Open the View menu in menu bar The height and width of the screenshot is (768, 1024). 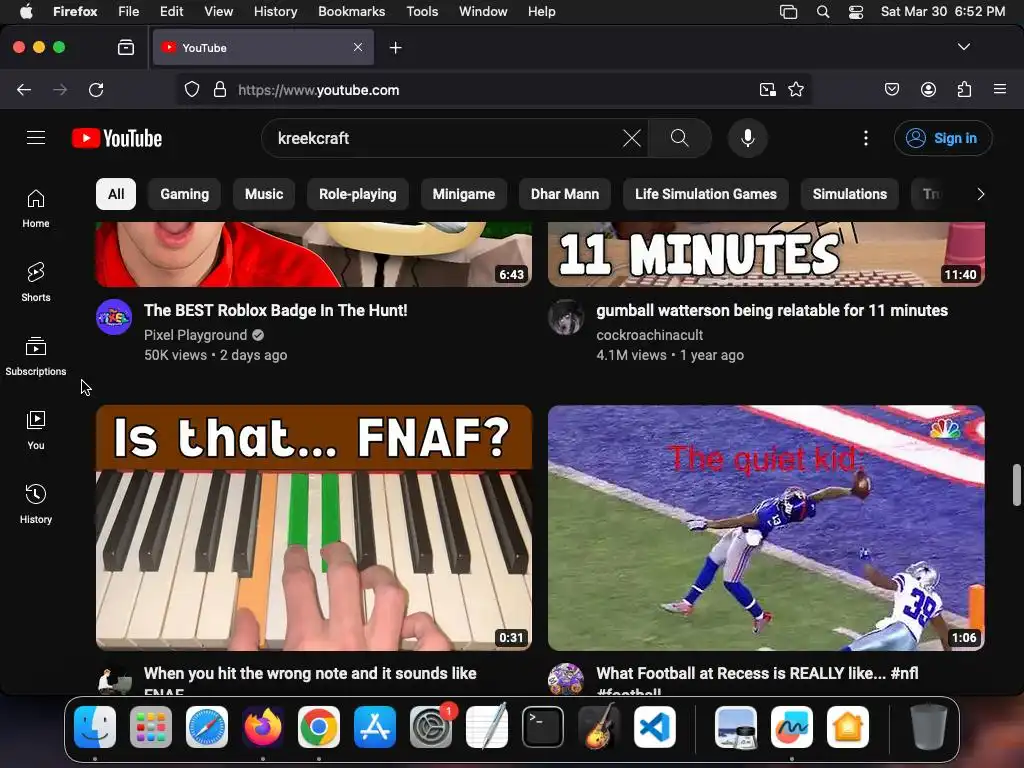pyautogui.click(x=218, y=12)
